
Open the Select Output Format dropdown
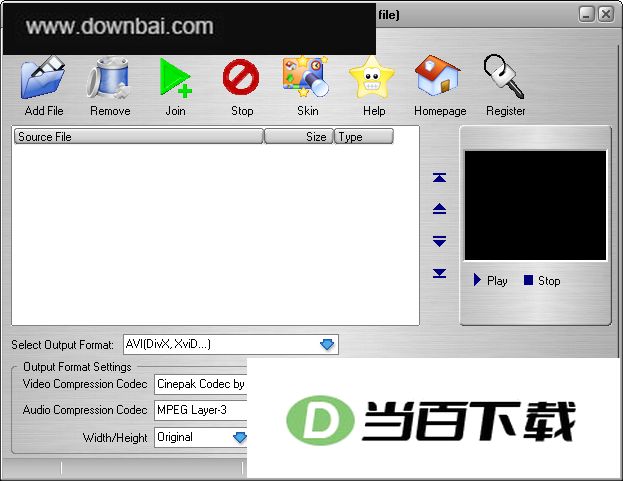[327, 344]
